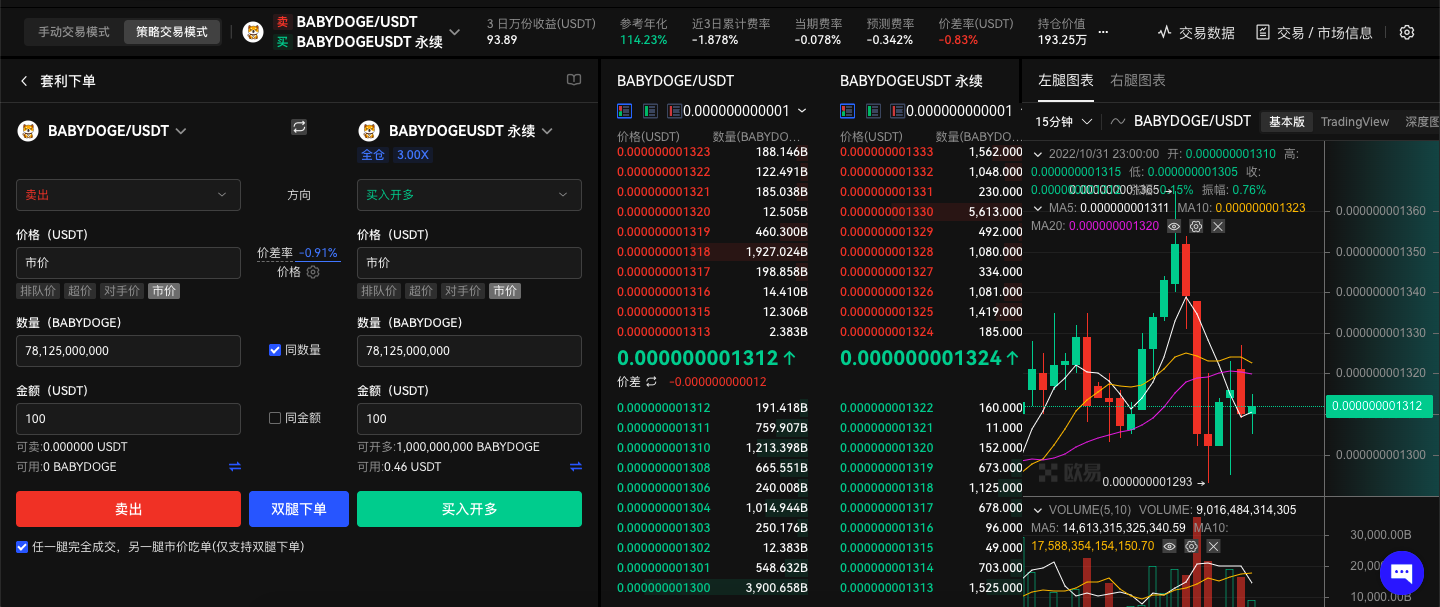The width and height of the screenshot is (1440, 607).
Task: Open the tutorial book icon in 套利下单 header
Action: (573, 80)
